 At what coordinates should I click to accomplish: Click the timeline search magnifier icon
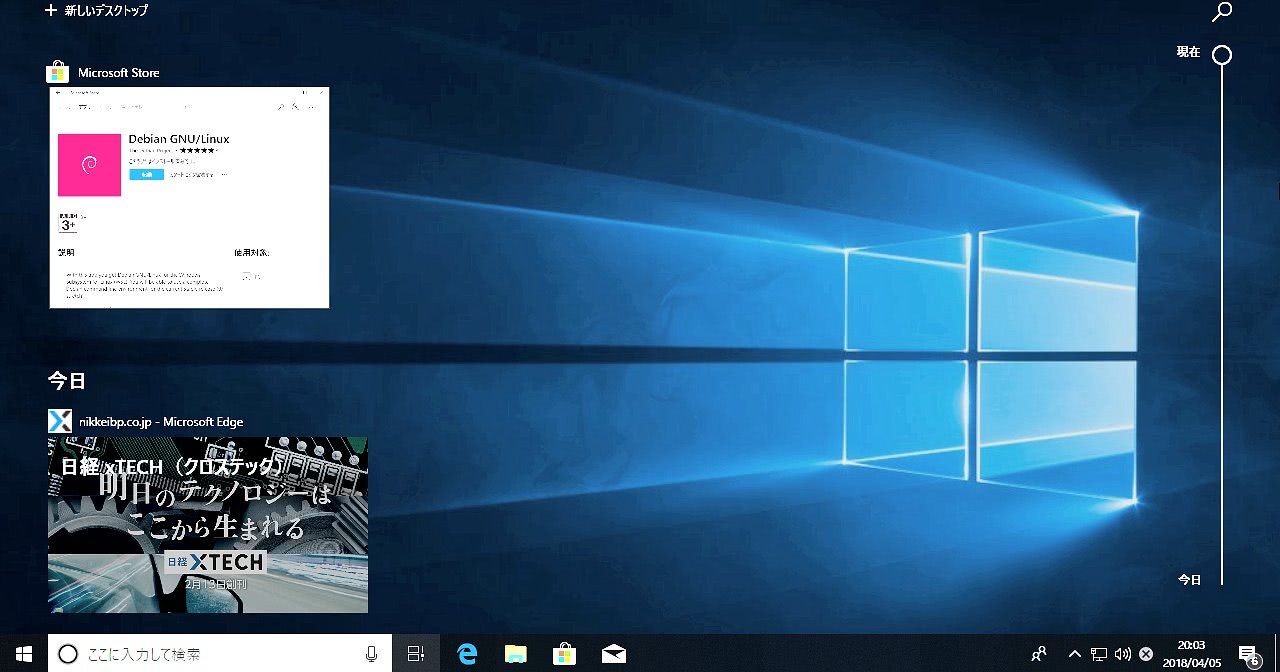point(1221,12)
